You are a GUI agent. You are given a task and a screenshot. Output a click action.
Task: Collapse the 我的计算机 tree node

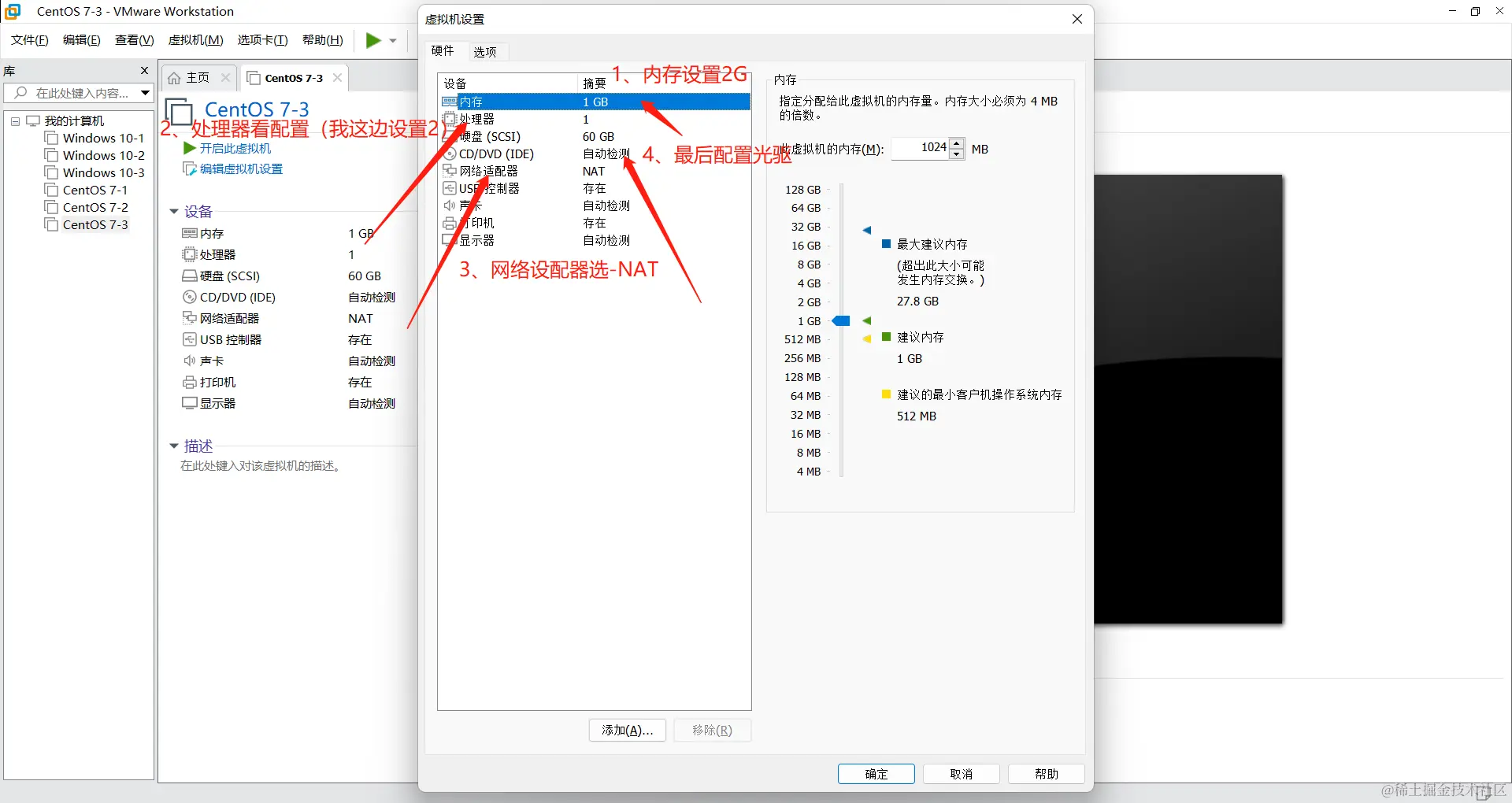15,121
